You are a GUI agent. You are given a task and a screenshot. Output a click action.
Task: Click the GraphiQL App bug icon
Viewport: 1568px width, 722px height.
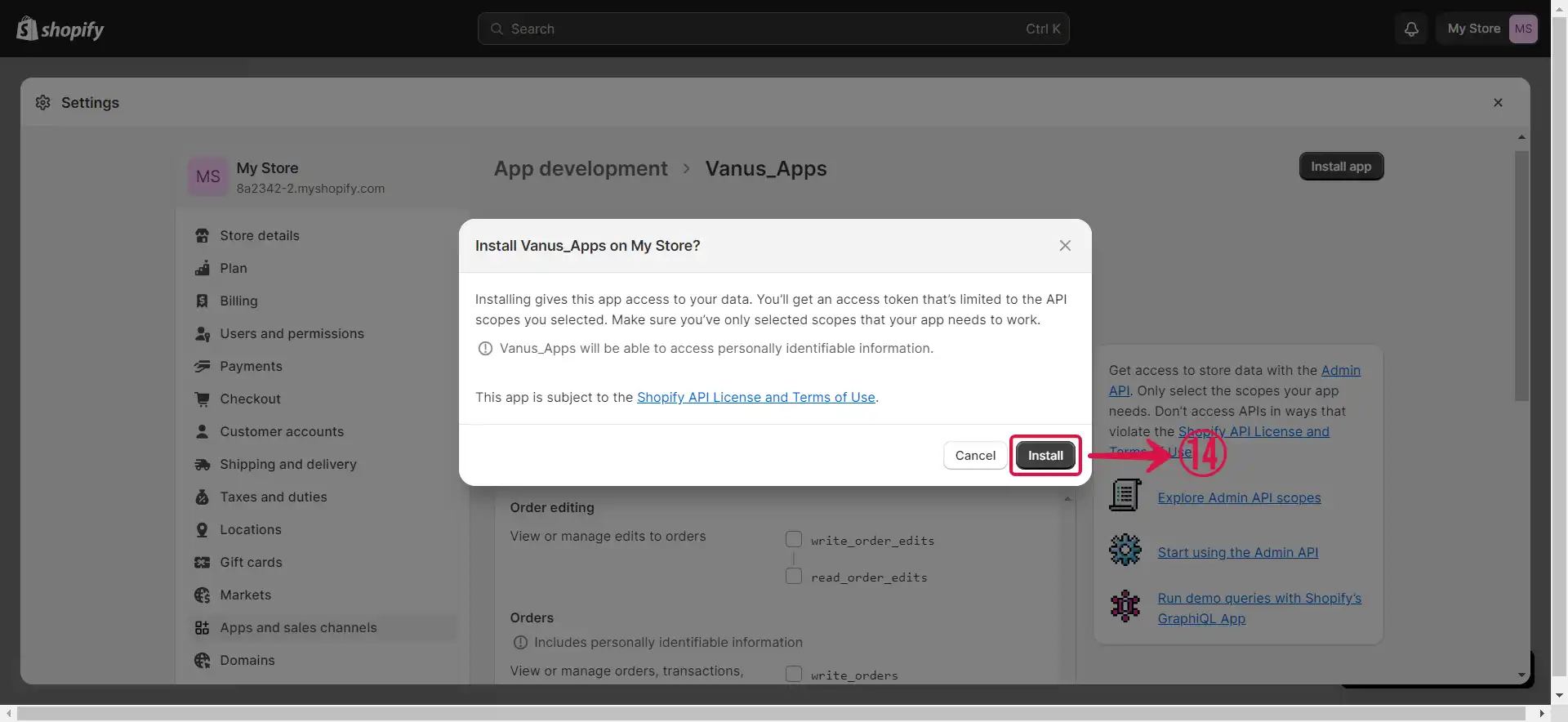tap(1125, 605)
